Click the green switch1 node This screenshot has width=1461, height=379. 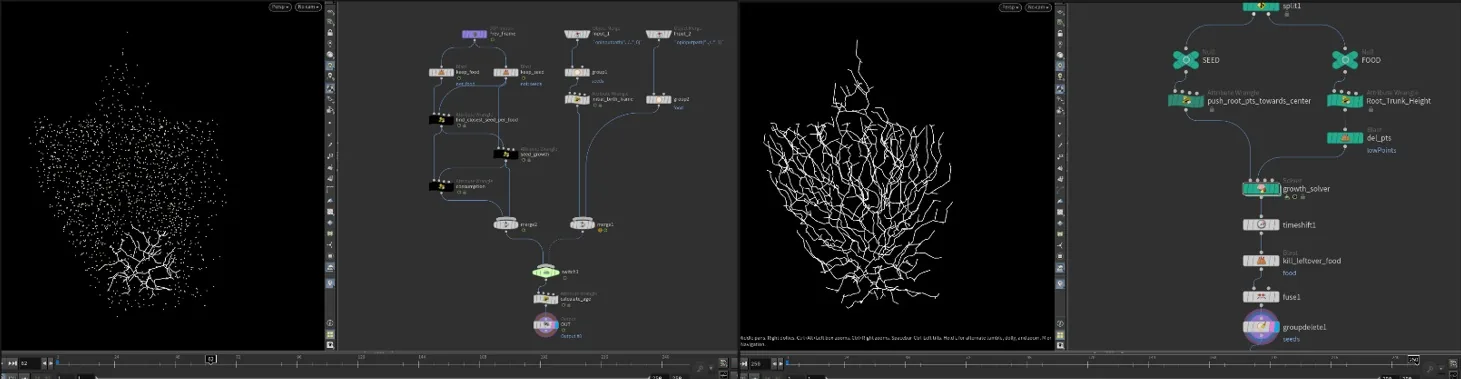pos(545,271)
